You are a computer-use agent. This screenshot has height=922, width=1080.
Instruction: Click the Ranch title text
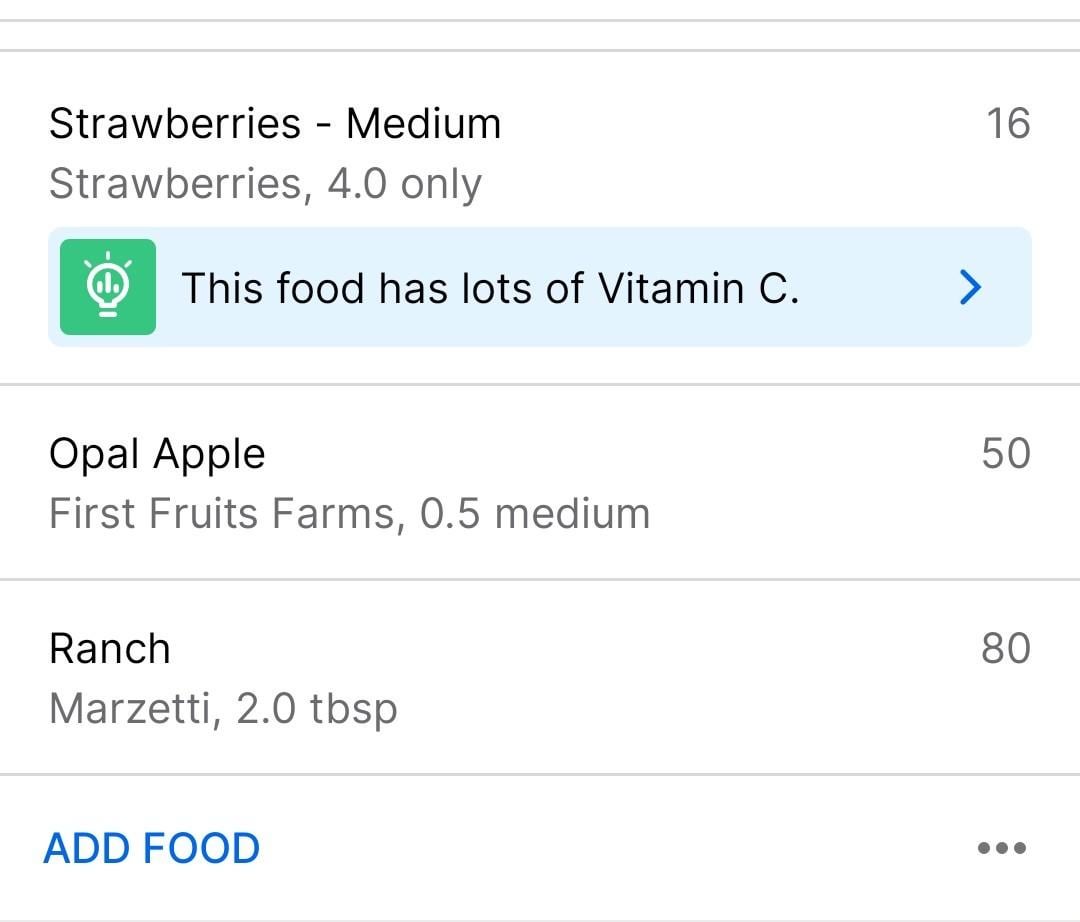point(110,649)
